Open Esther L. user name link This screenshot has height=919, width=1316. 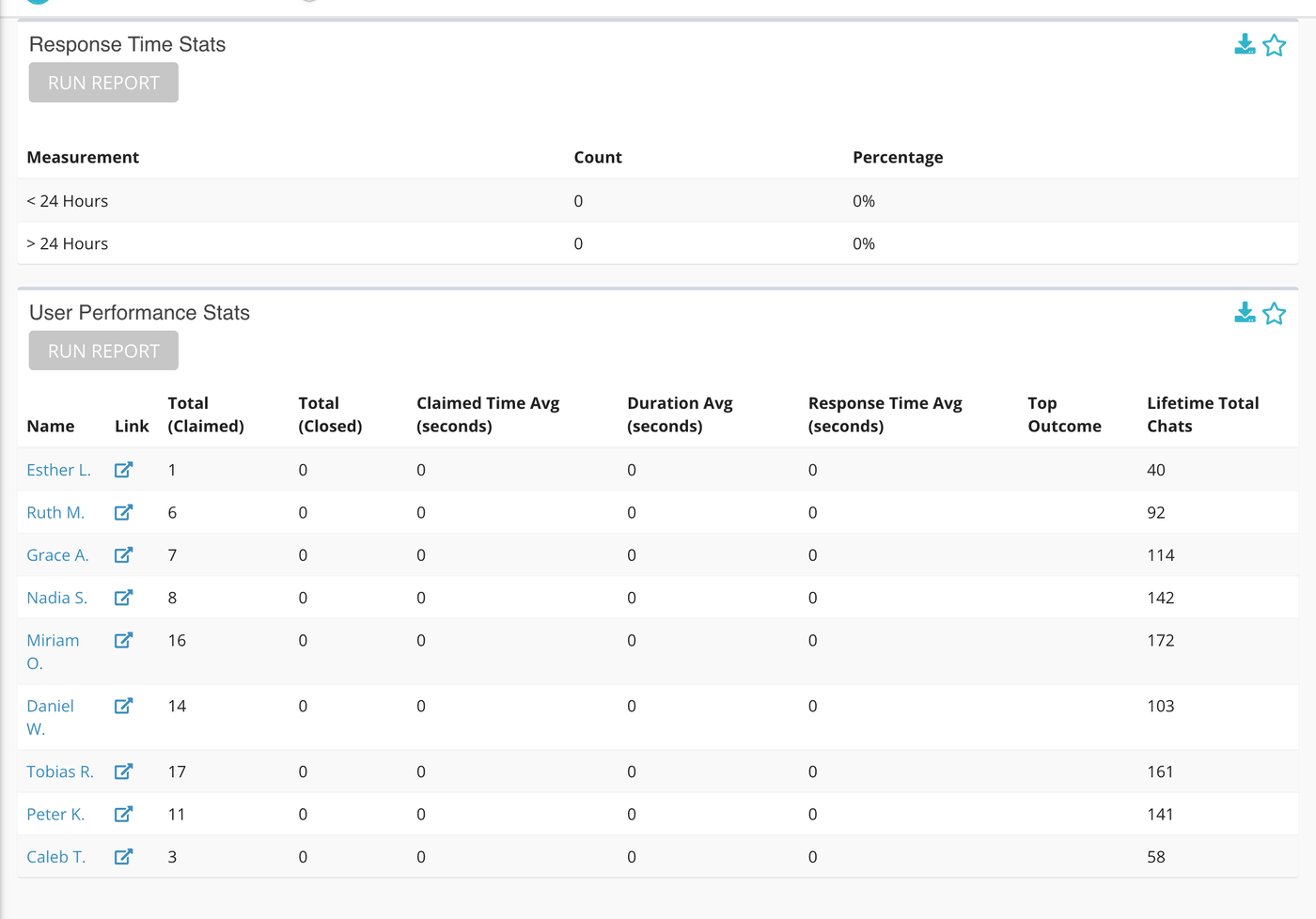click(x=58, y=470)
